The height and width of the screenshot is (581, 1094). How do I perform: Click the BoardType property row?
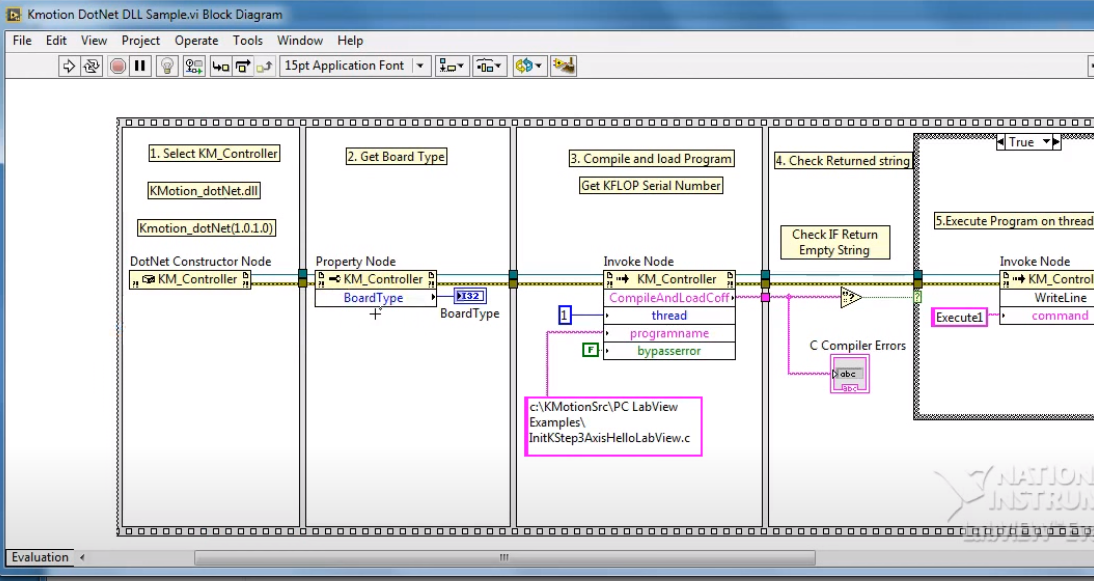pos(374,298)
